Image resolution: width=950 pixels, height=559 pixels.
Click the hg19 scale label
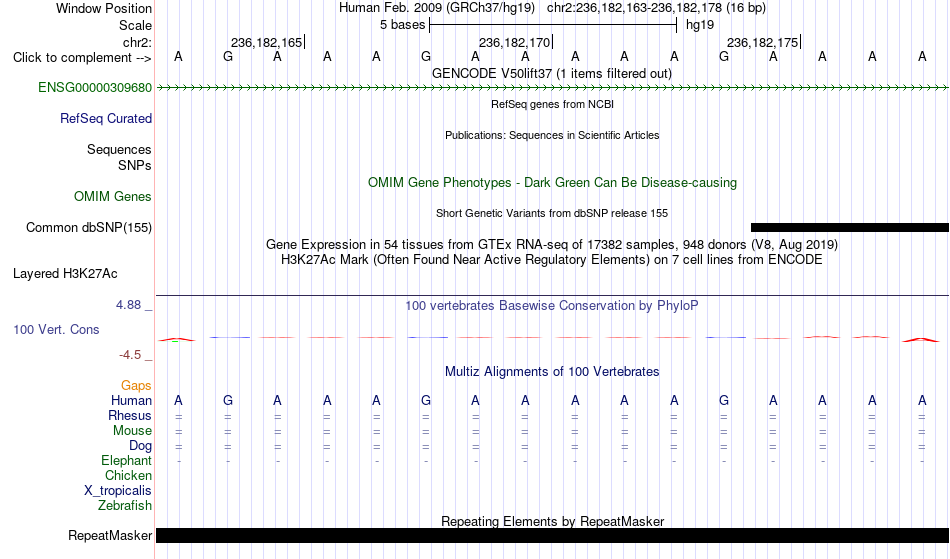coord(700,25)
